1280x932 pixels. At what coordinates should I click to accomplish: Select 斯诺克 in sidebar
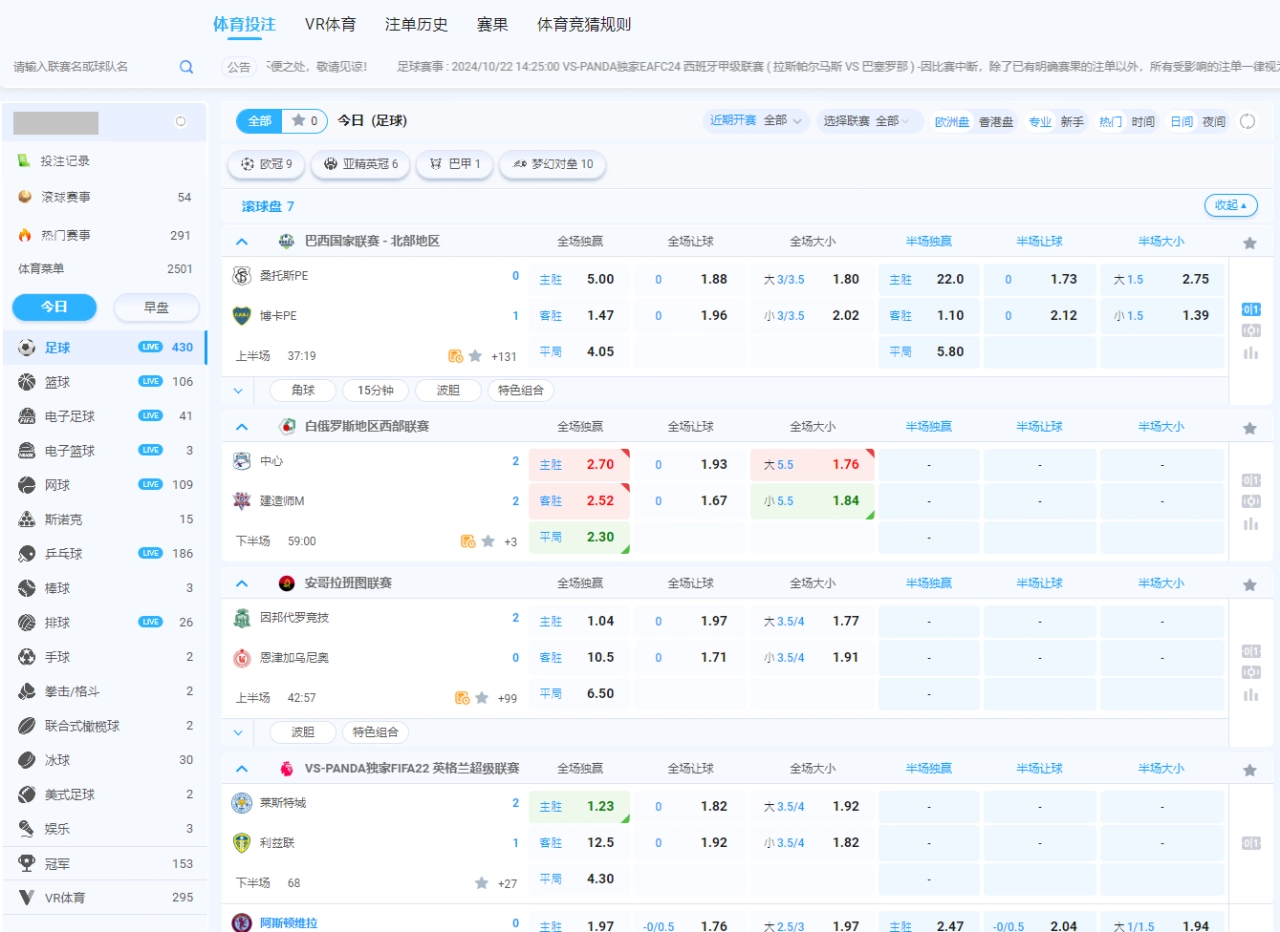pos(105,519)
